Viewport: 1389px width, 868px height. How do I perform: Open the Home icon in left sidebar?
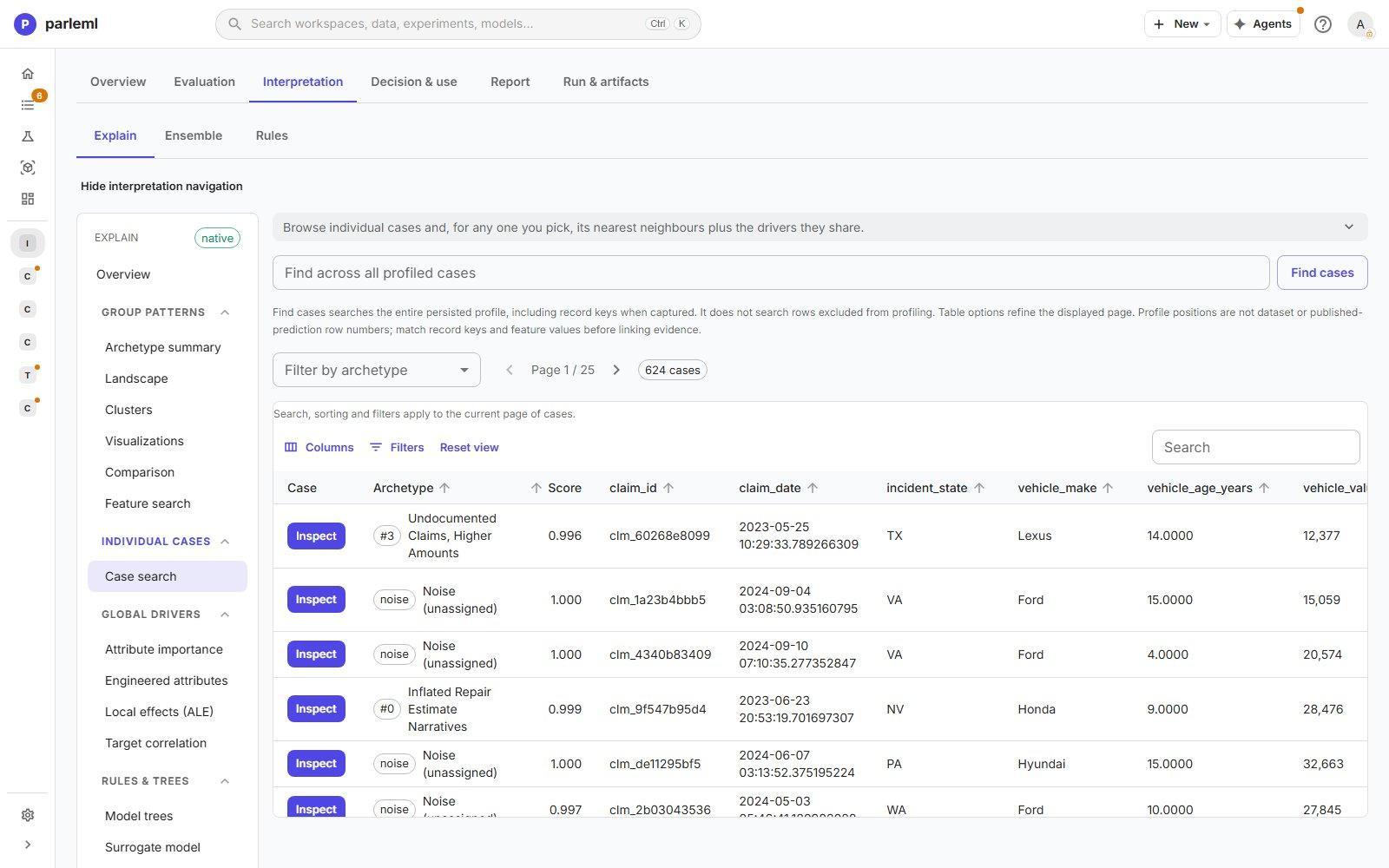click(x=28, y=74)
